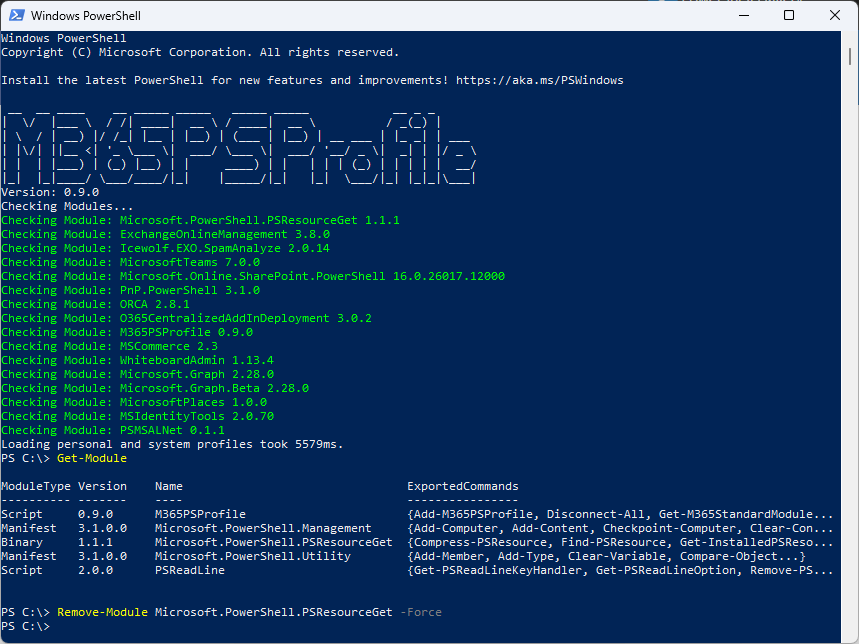Click the https://aka.ms/PSWindows URL
This screenshot has width=859, height=644.
[x=540, y=80]
